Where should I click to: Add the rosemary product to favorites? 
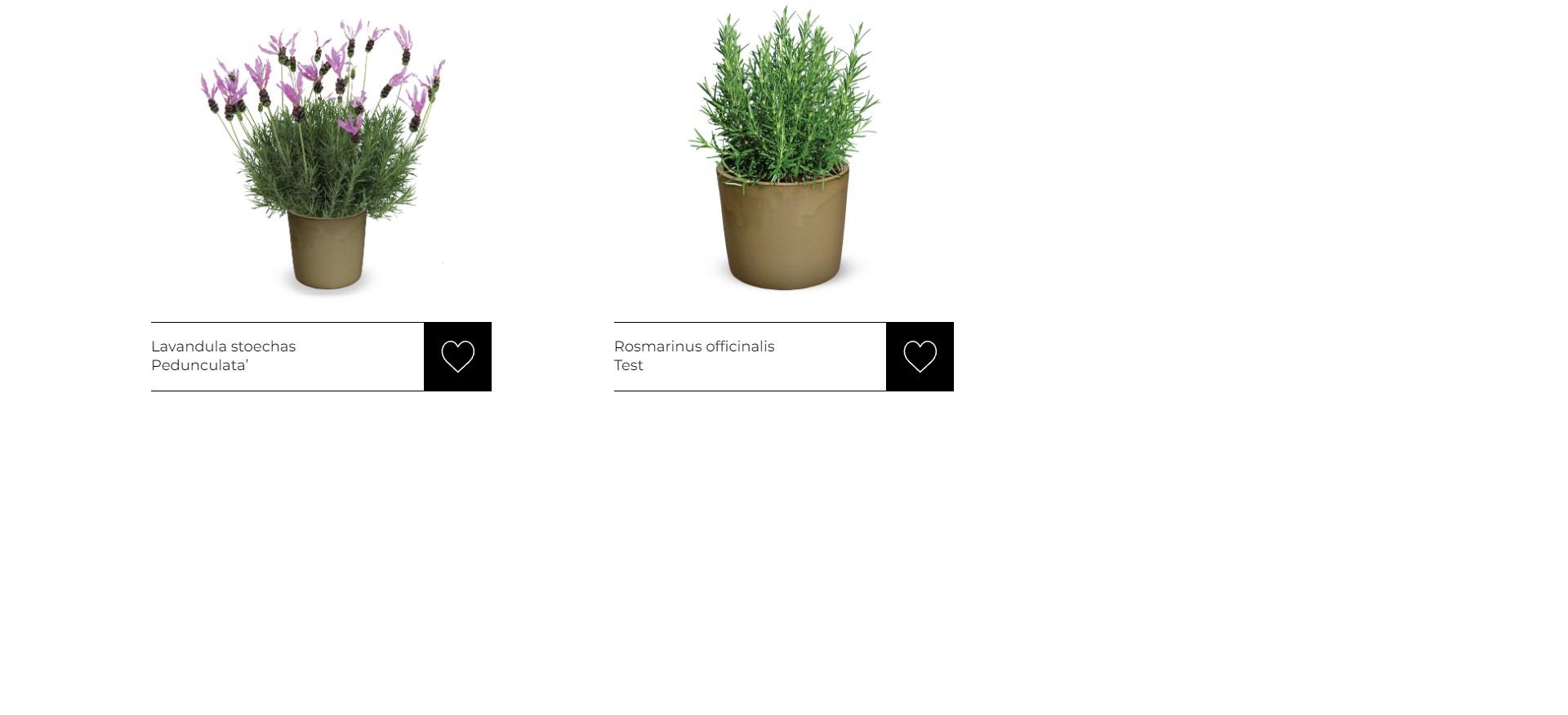(x=920, y=356)
